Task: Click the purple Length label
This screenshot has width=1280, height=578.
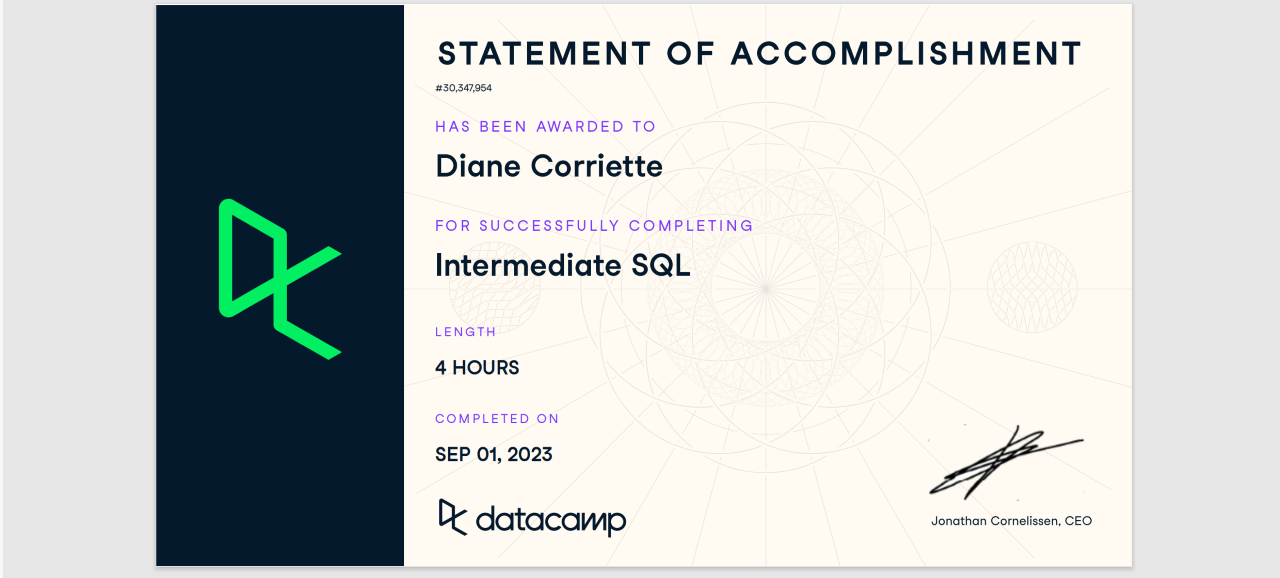Action: click(x=465, y=332)
